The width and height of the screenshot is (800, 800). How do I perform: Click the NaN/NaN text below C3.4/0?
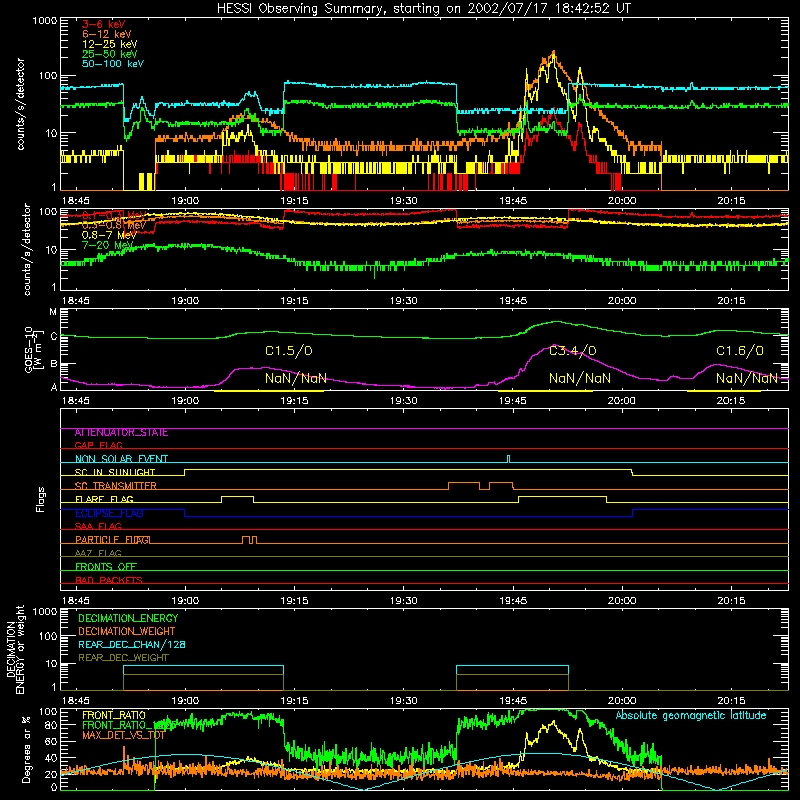tap(580, 379)
